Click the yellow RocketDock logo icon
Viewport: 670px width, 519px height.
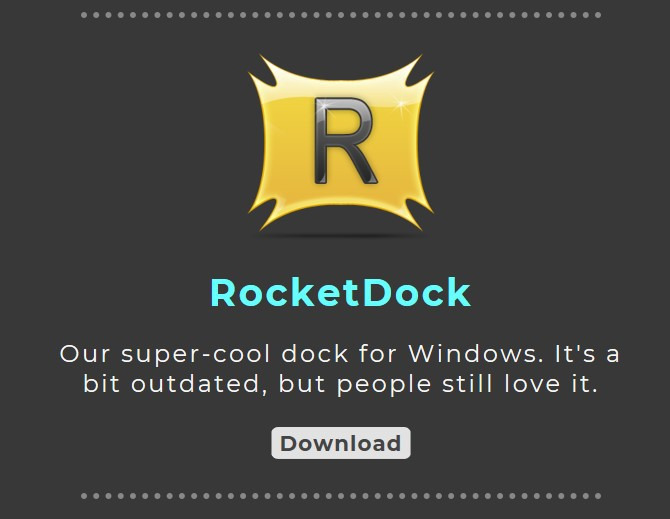point(341,143)
